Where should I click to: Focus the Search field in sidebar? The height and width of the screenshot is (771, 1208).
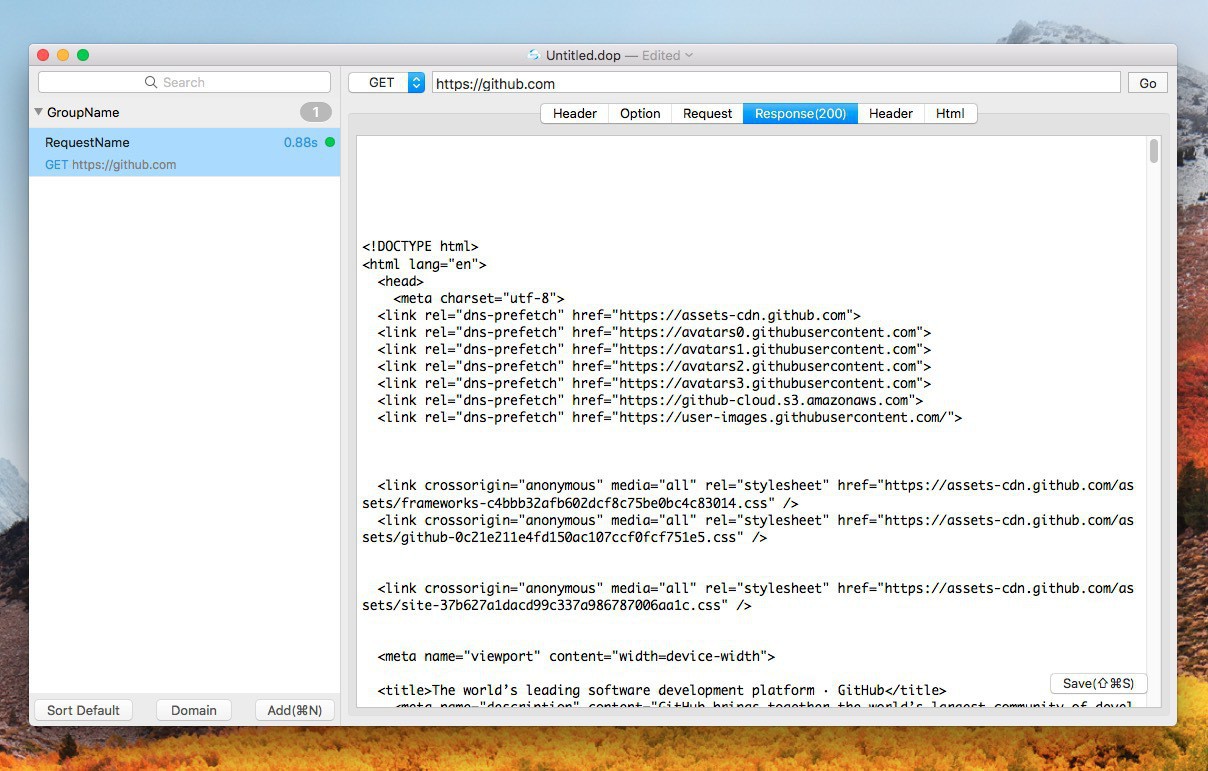(x=184, y=82)
